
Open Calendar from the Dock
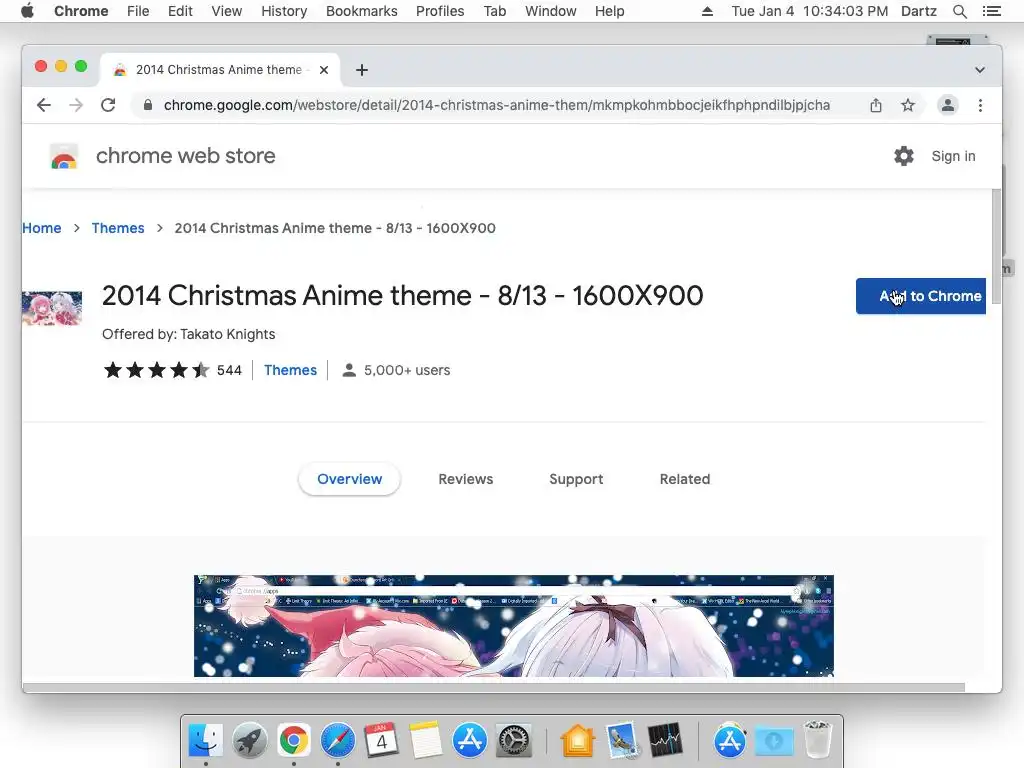click(381, 741)
